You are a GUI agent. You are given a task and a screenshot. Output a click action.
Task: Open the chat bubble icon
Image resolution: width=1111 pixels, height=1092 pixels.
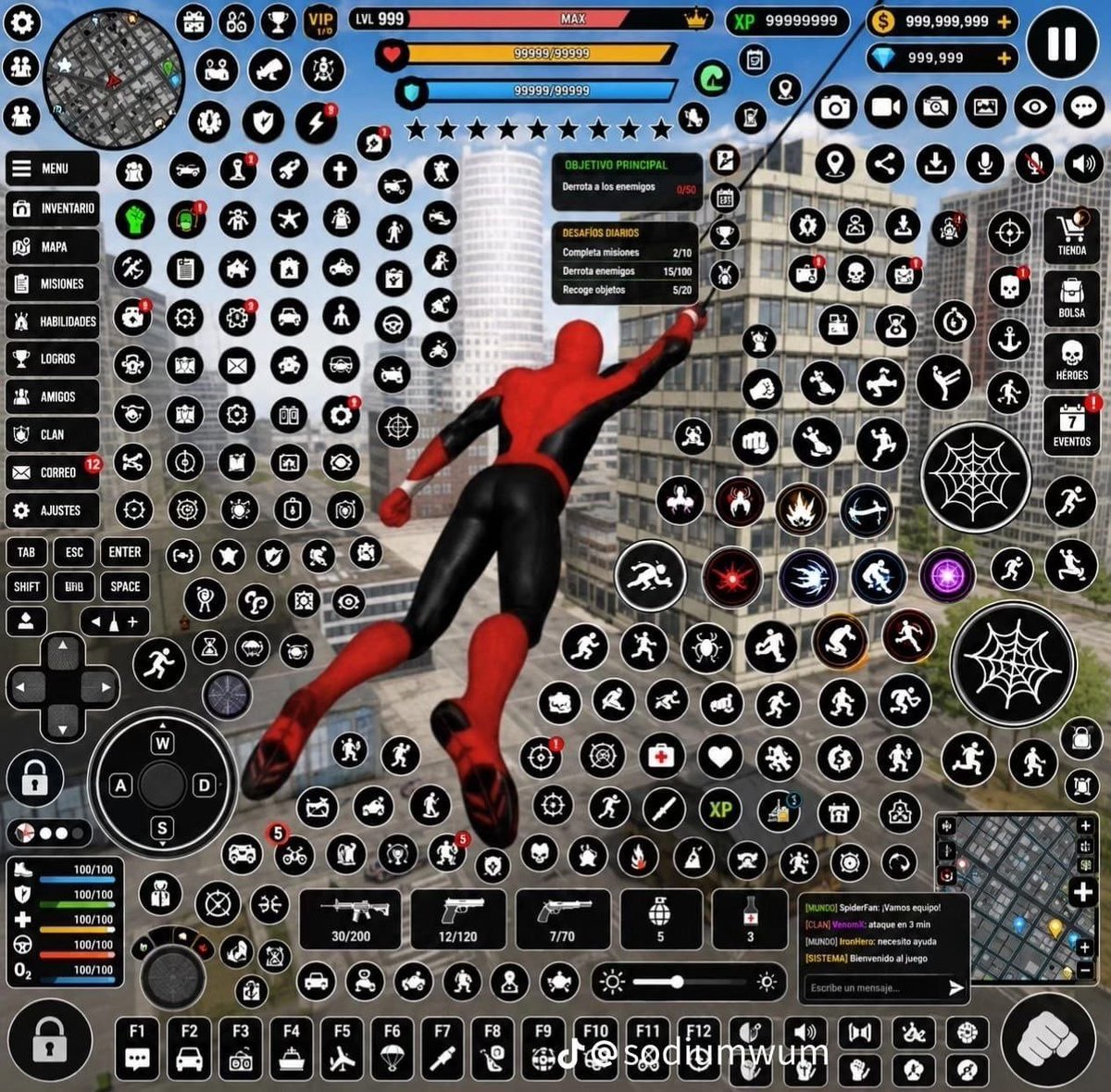click(x=1083, y=108)
